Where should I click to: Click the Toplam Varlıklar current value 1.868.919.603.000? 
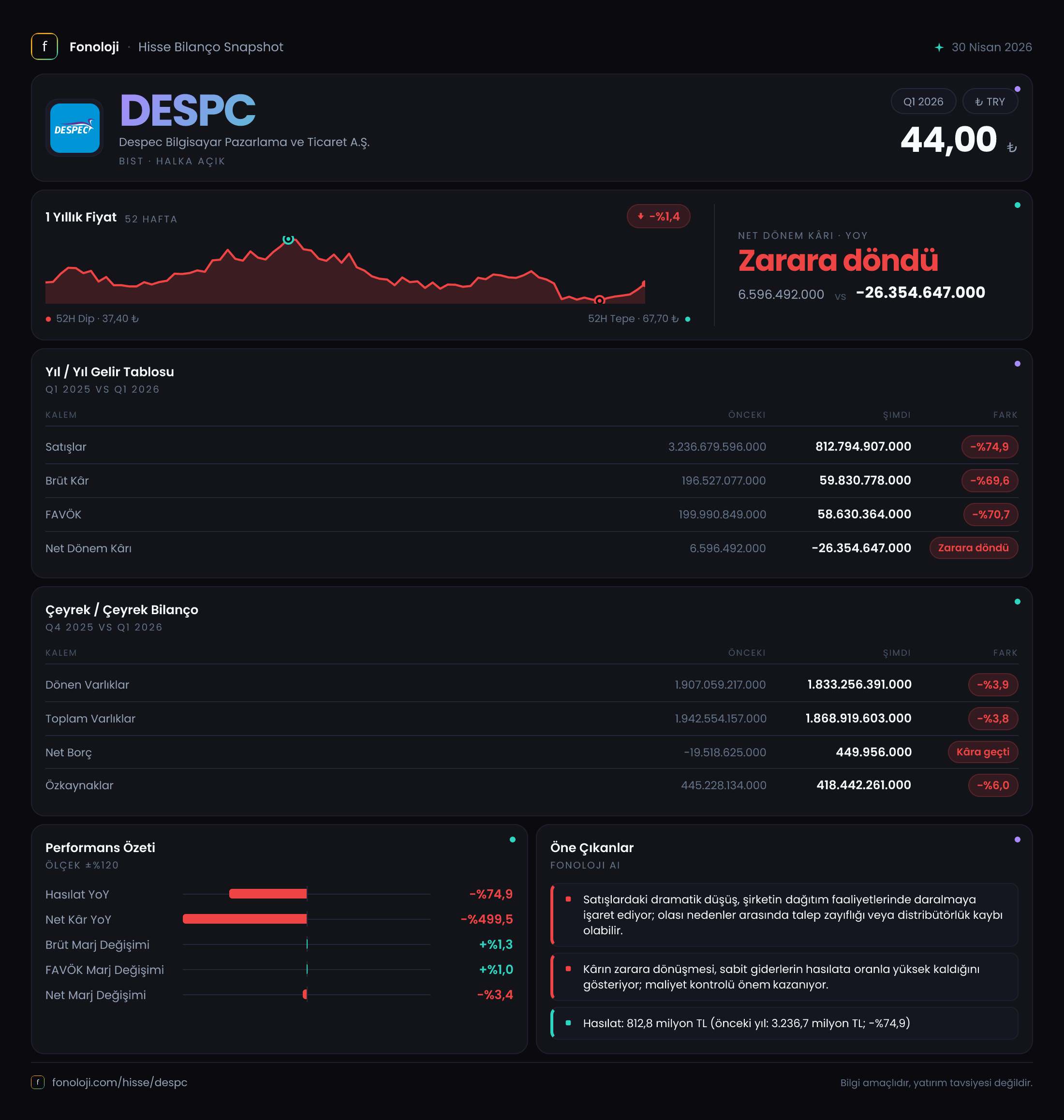click(858, 719)
